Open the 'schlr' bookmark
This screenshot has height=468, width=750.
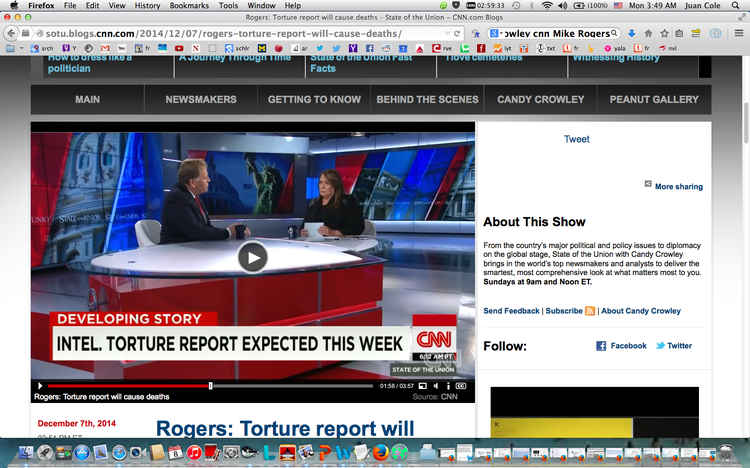(237, 48)
